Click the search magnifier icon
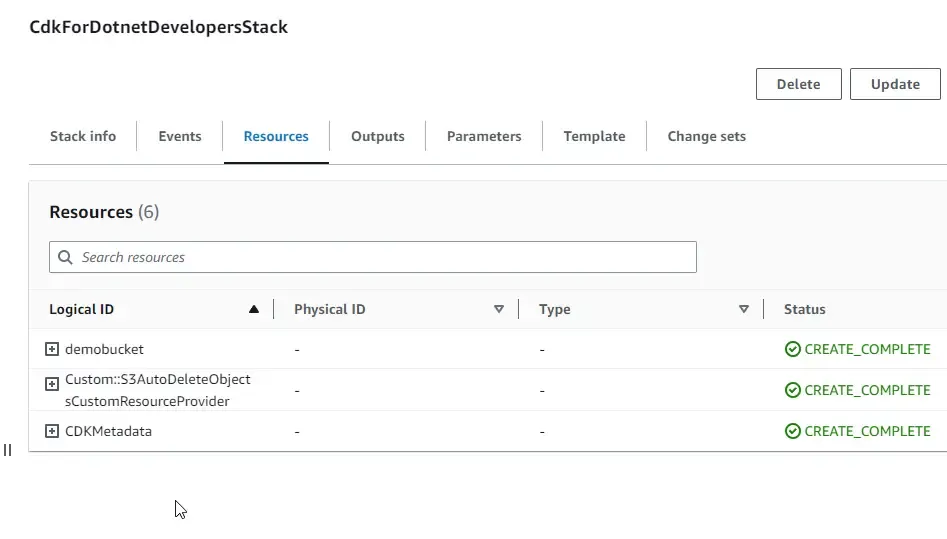This screenshot has width=947, height=539. coord(65,257)
